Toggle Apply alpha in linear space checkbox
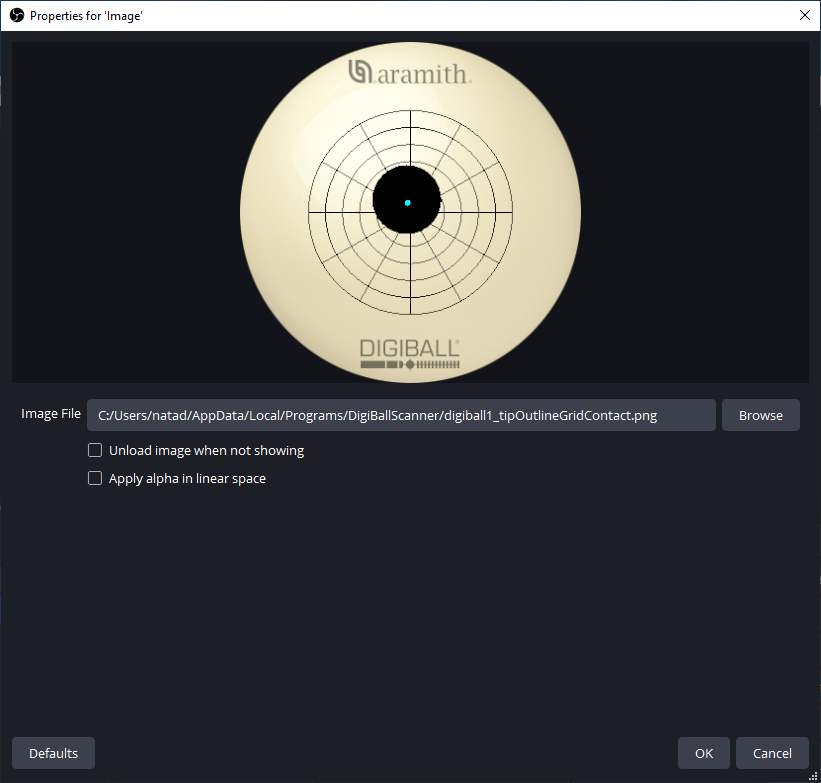 pos(95,478)
